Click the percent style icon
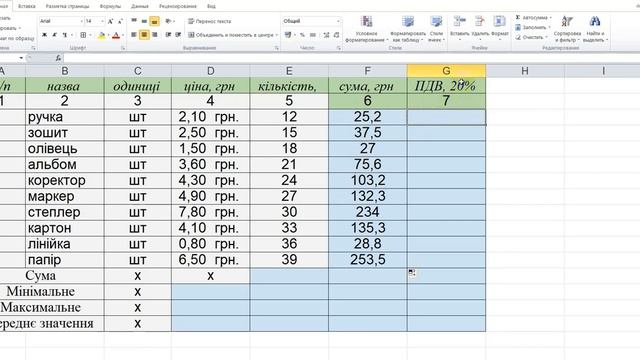 point(302,35)
